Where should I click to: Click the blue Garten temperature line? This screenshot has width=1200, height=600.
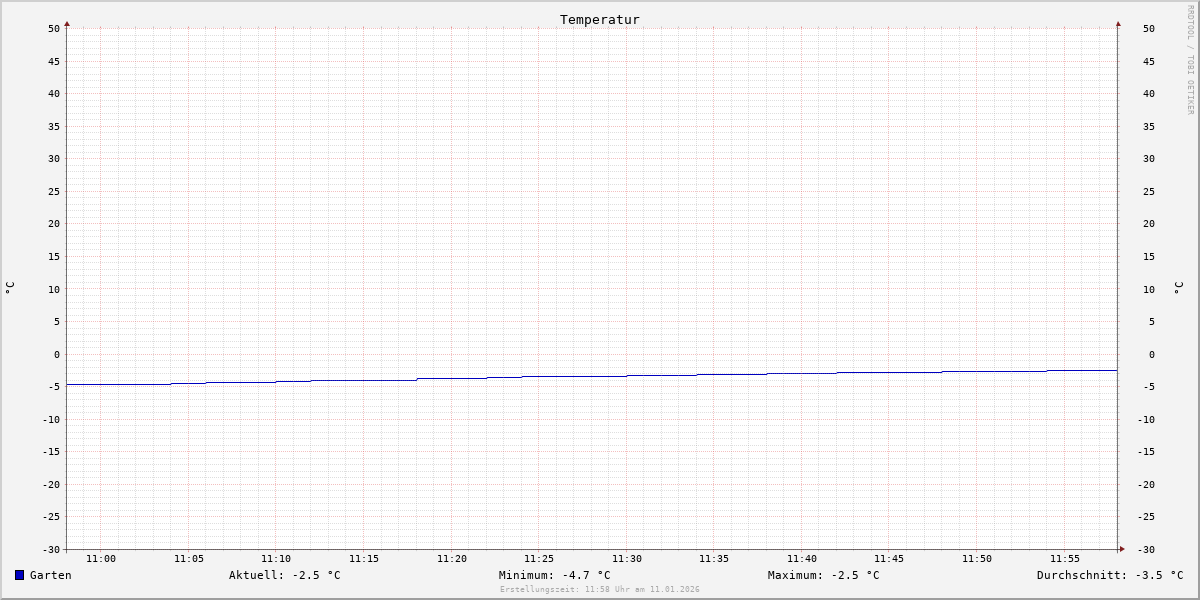592,376
